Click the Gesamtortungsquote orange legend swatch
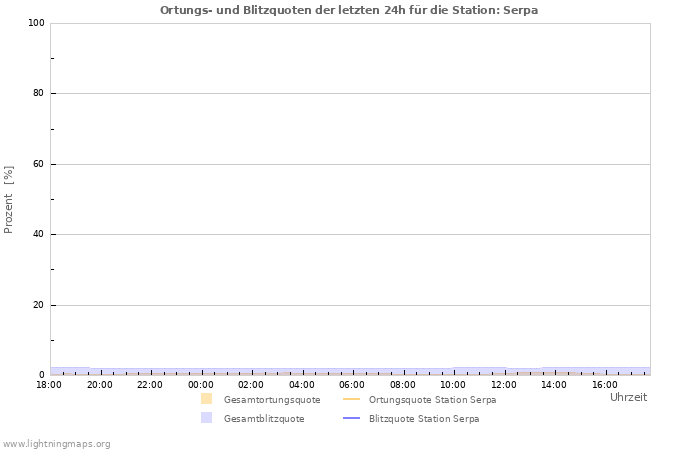Screen dimensions: 700x450 tap(206, 399)
